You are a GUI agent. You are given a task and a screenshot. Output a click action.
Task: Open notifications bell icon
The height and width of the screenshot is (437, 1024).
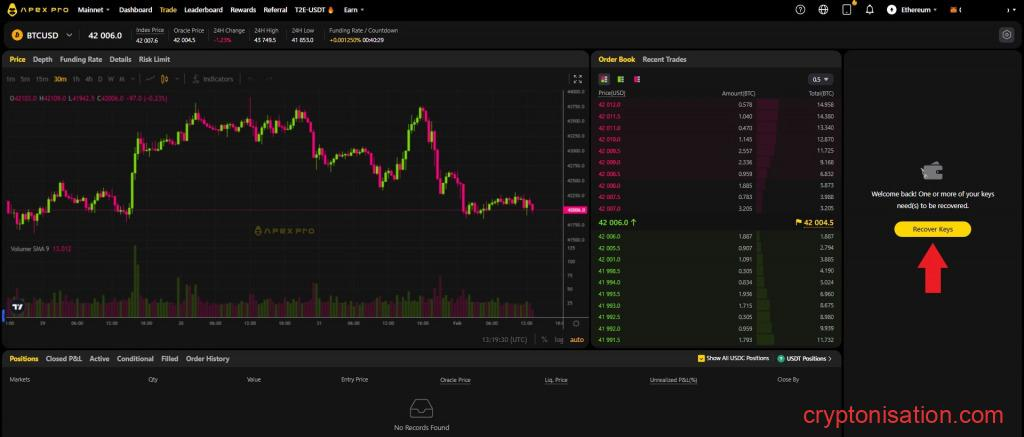(869, 9)
